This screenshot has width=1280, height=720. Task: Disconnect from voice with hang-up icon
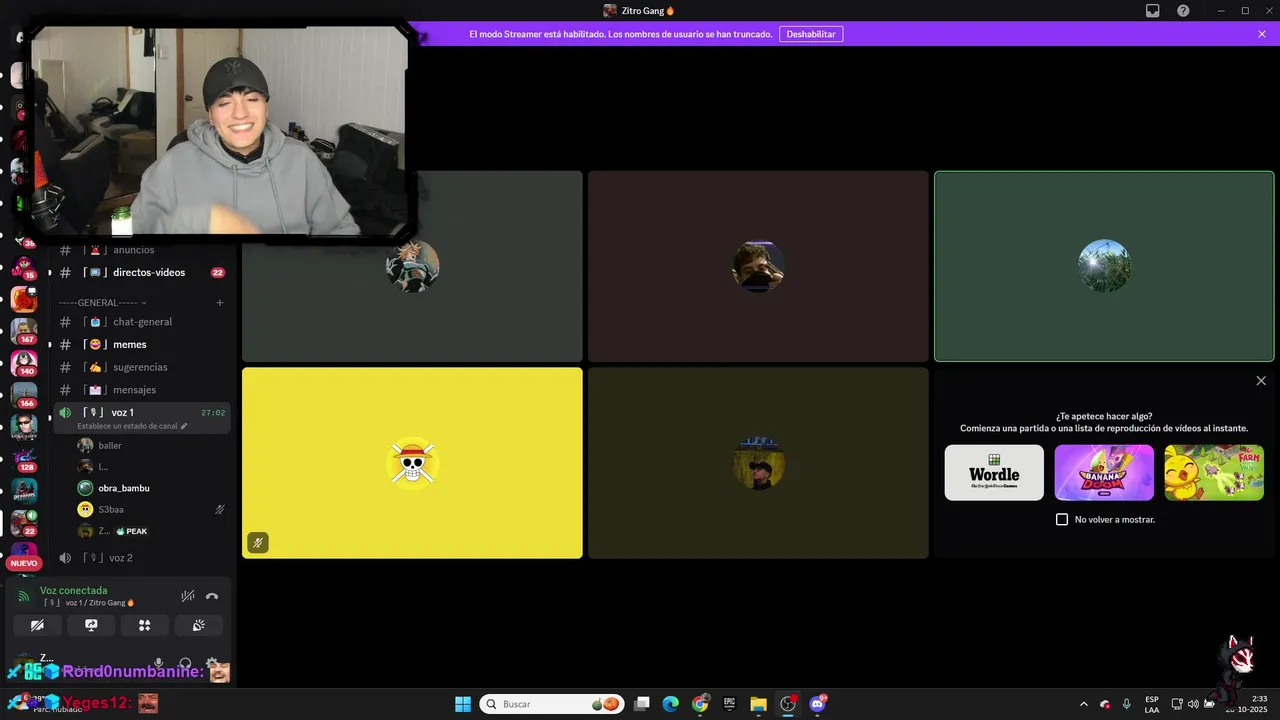point(212,596)
